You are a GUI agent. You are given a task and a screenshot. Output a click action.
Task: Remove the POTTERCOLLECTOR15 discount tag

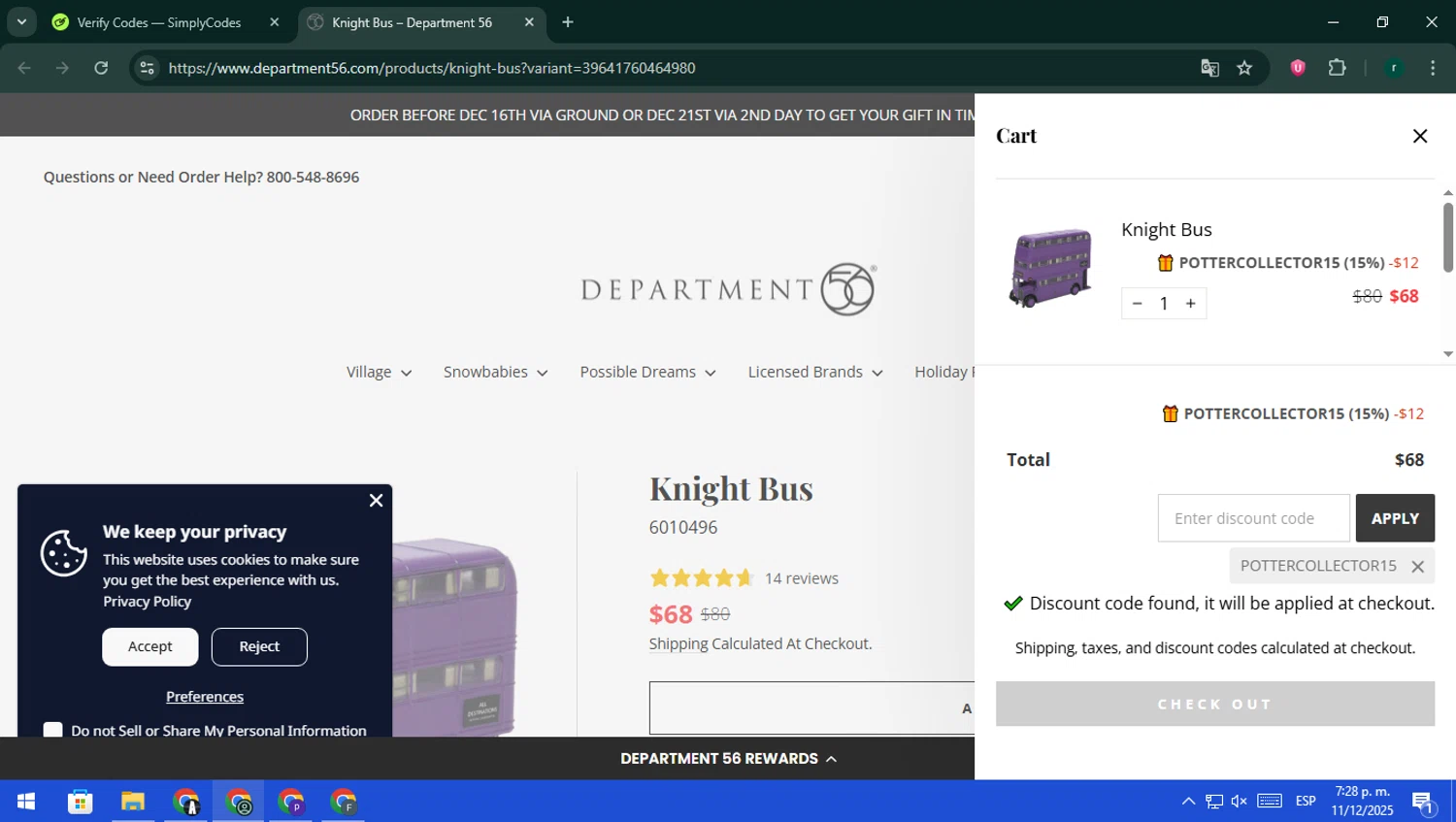point(1417,567)
